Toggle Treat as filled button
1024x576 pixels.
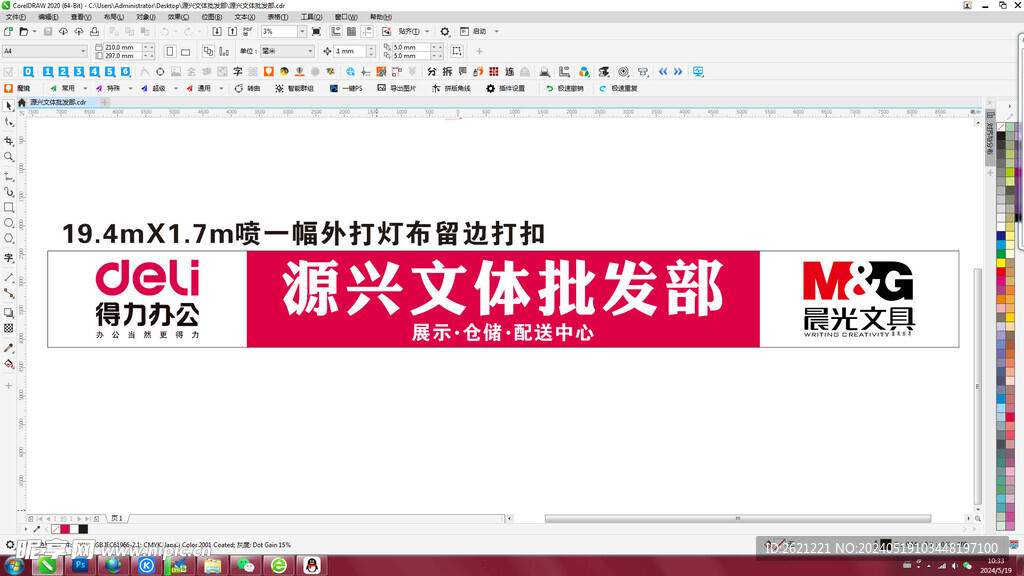pos(457,51)
